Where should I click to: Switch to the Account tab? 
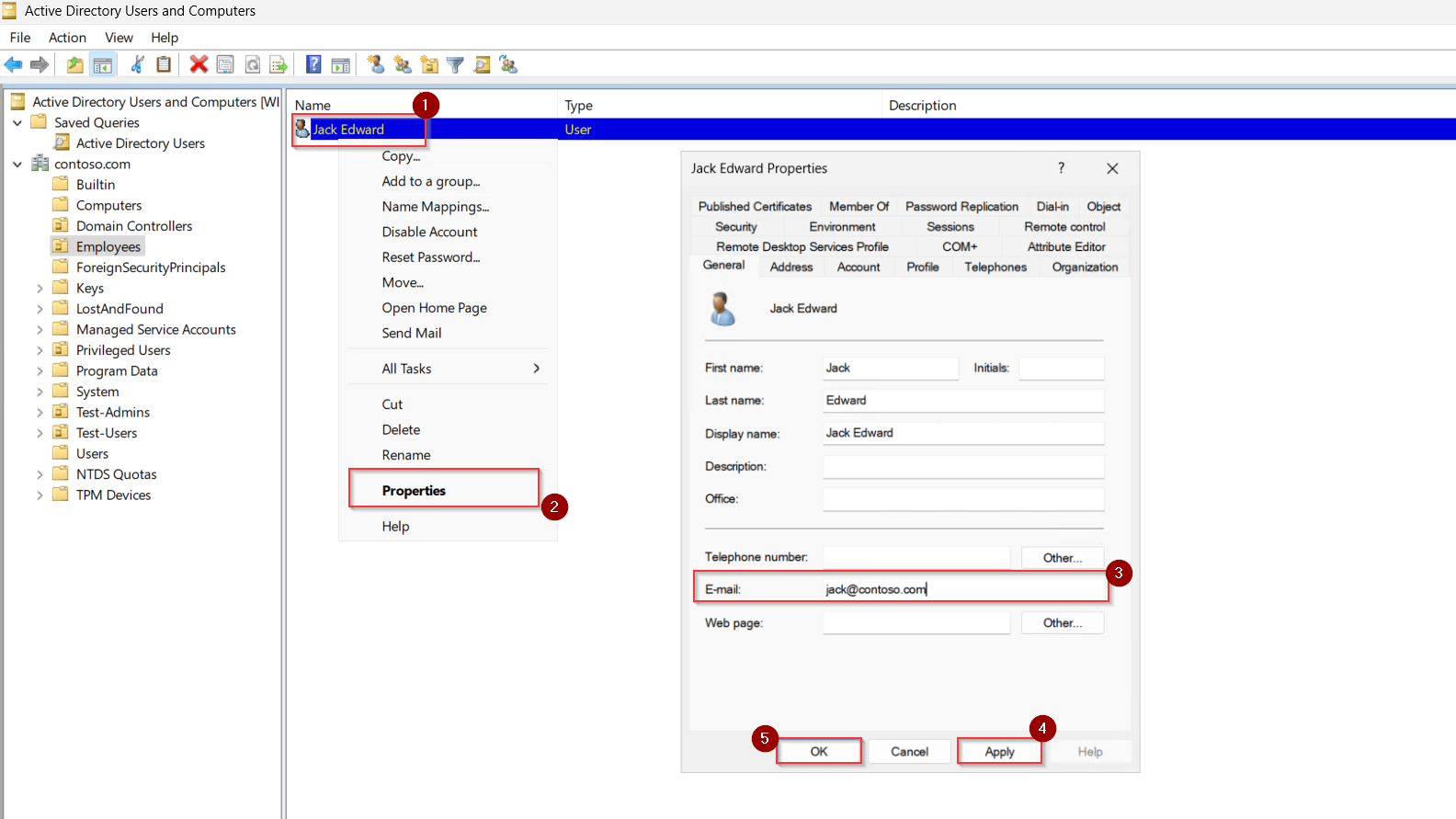coord(859,267)
